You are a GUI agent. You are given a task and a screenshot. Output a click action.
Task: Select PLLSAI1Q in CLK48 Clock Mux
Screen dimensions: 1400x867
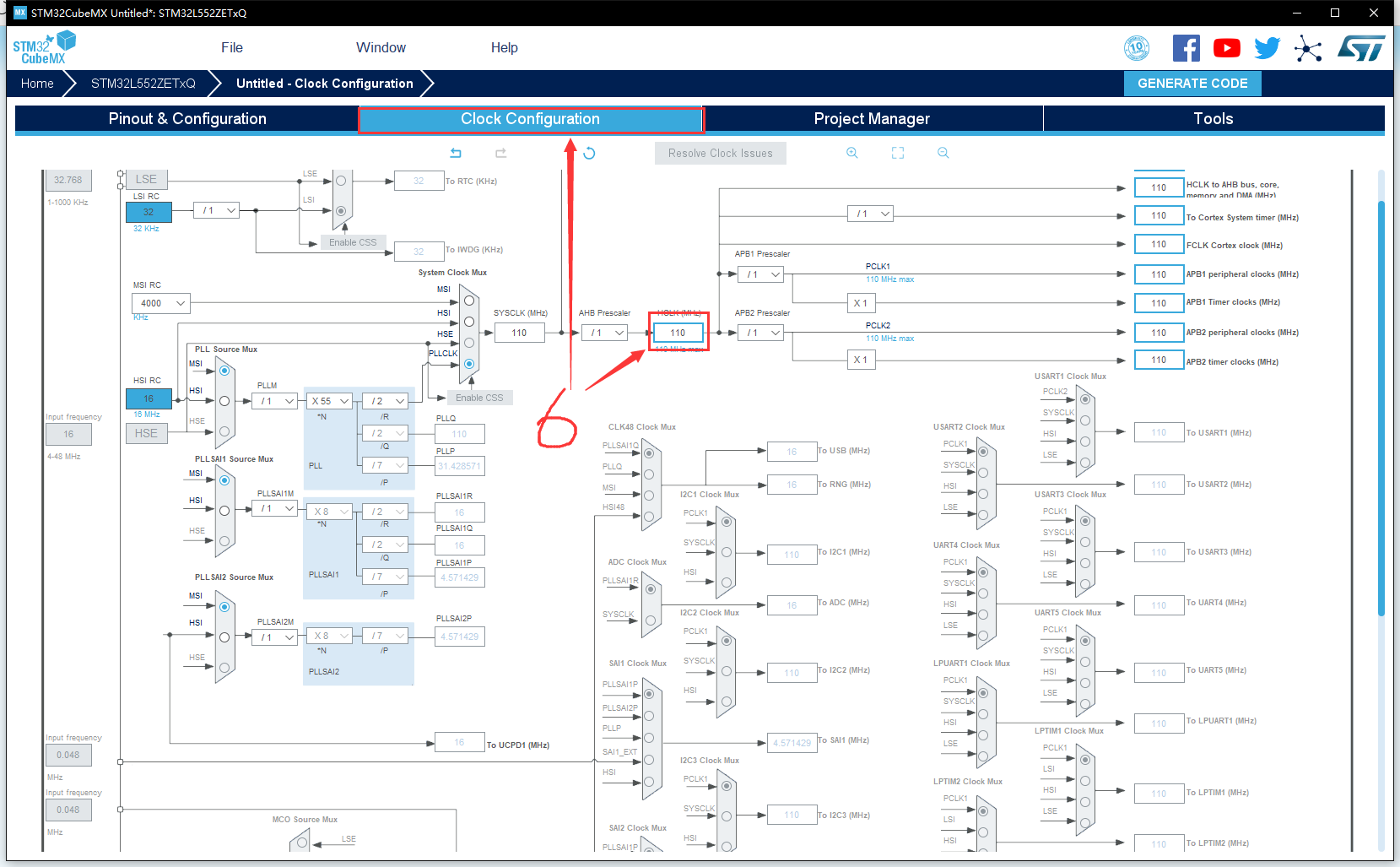pyautogui.click(x=649, y=453)
